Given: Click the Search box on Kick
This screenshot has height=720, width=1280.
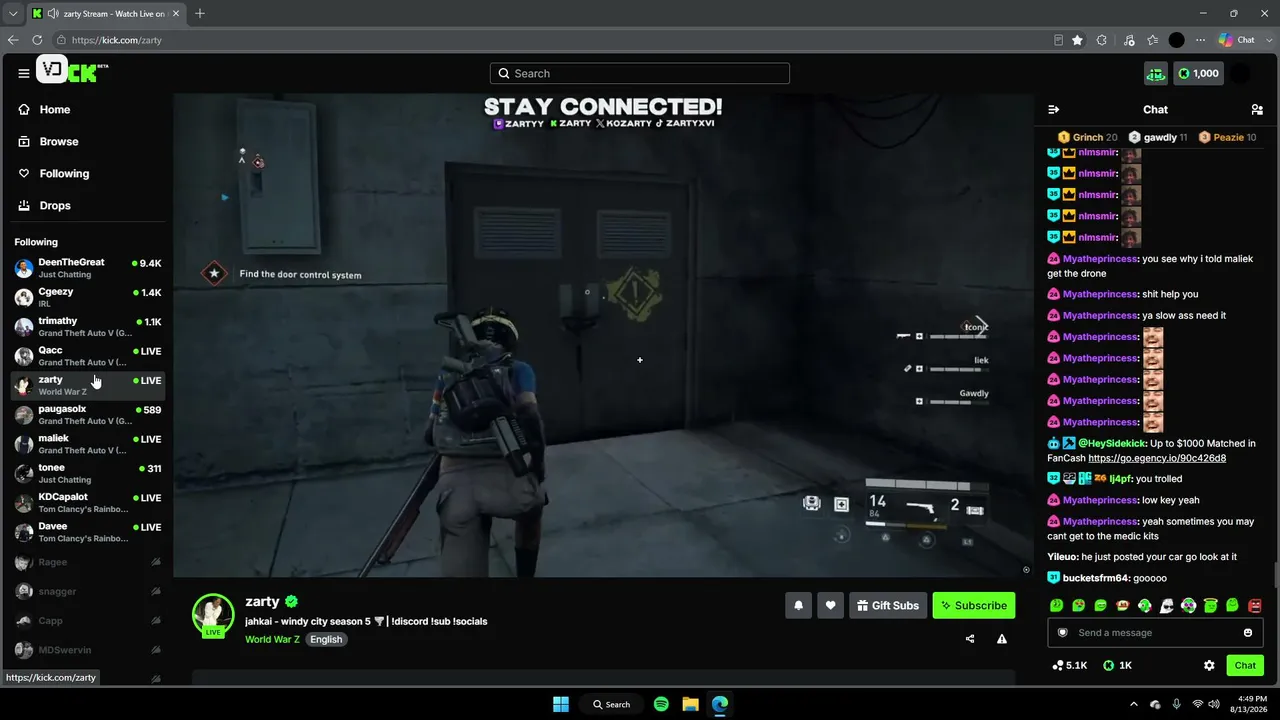Looking at the screenshot, I should pos(640,73).
